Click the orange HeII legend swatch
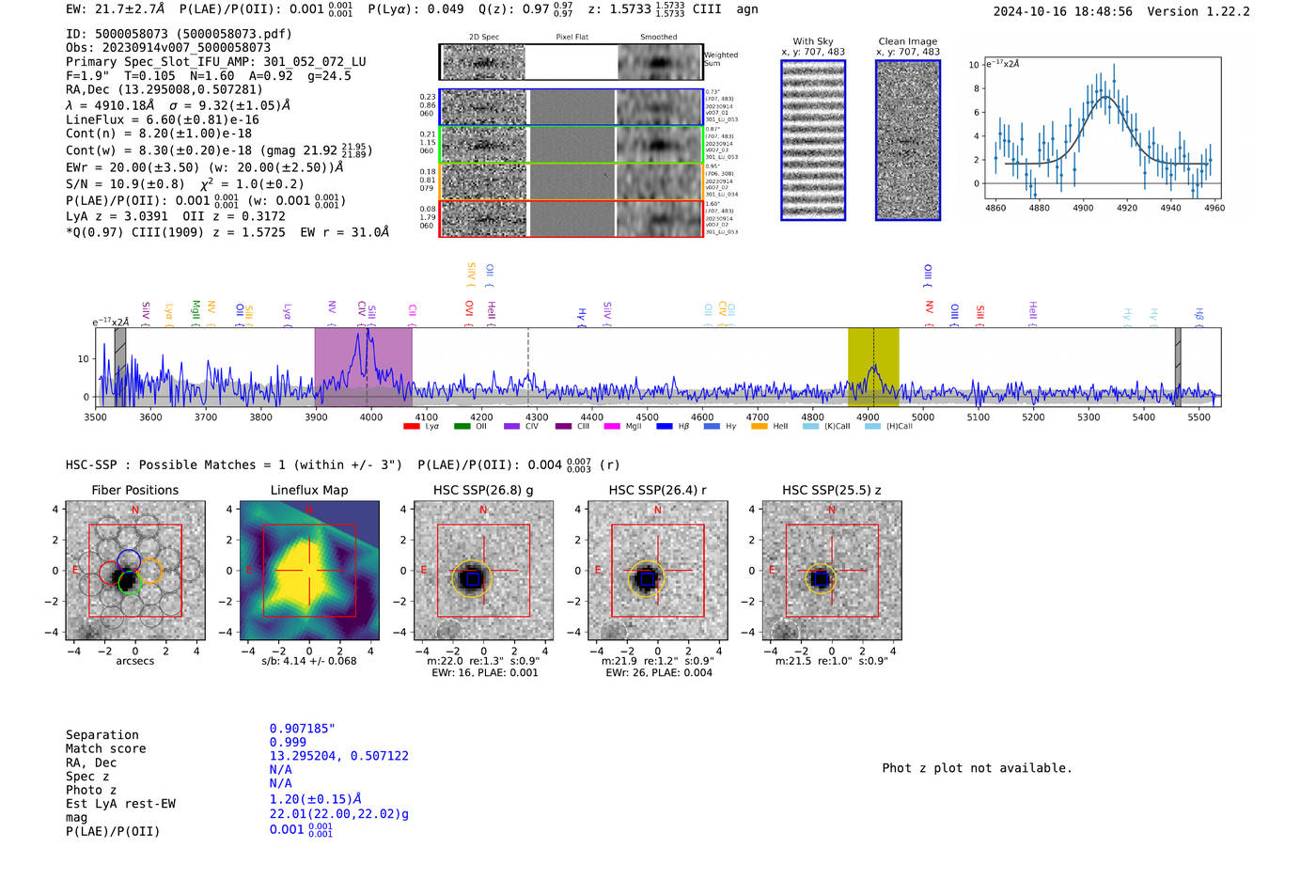The width and height of the screenshot is (1316, 896). pos(760,426)
